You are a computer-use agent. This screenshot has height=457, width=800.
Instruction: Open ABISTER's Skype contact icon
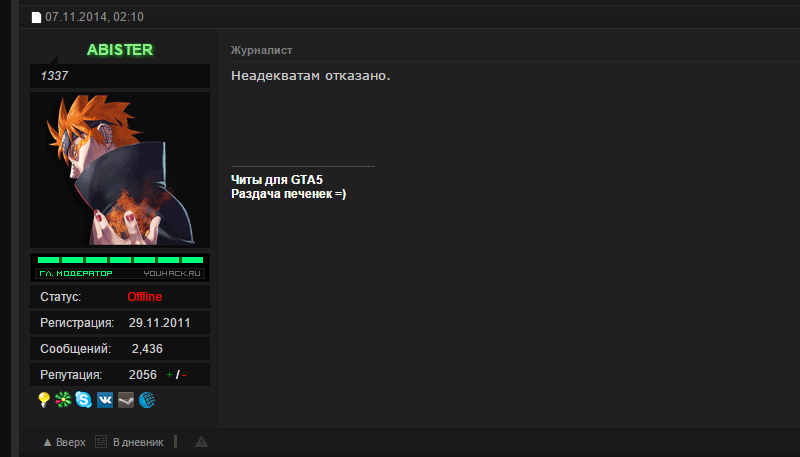(84, 399)
